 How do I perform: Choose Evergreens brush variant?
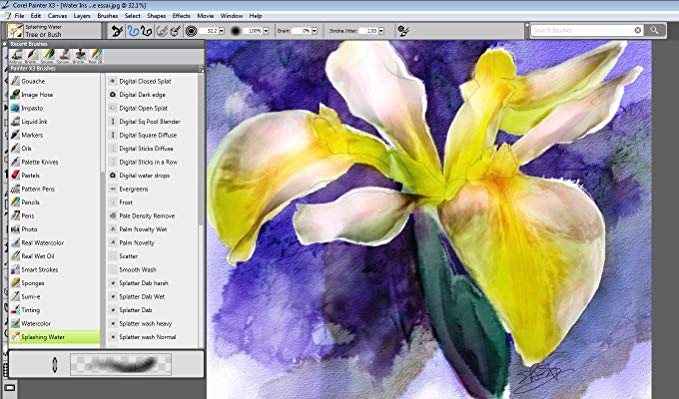152,189
